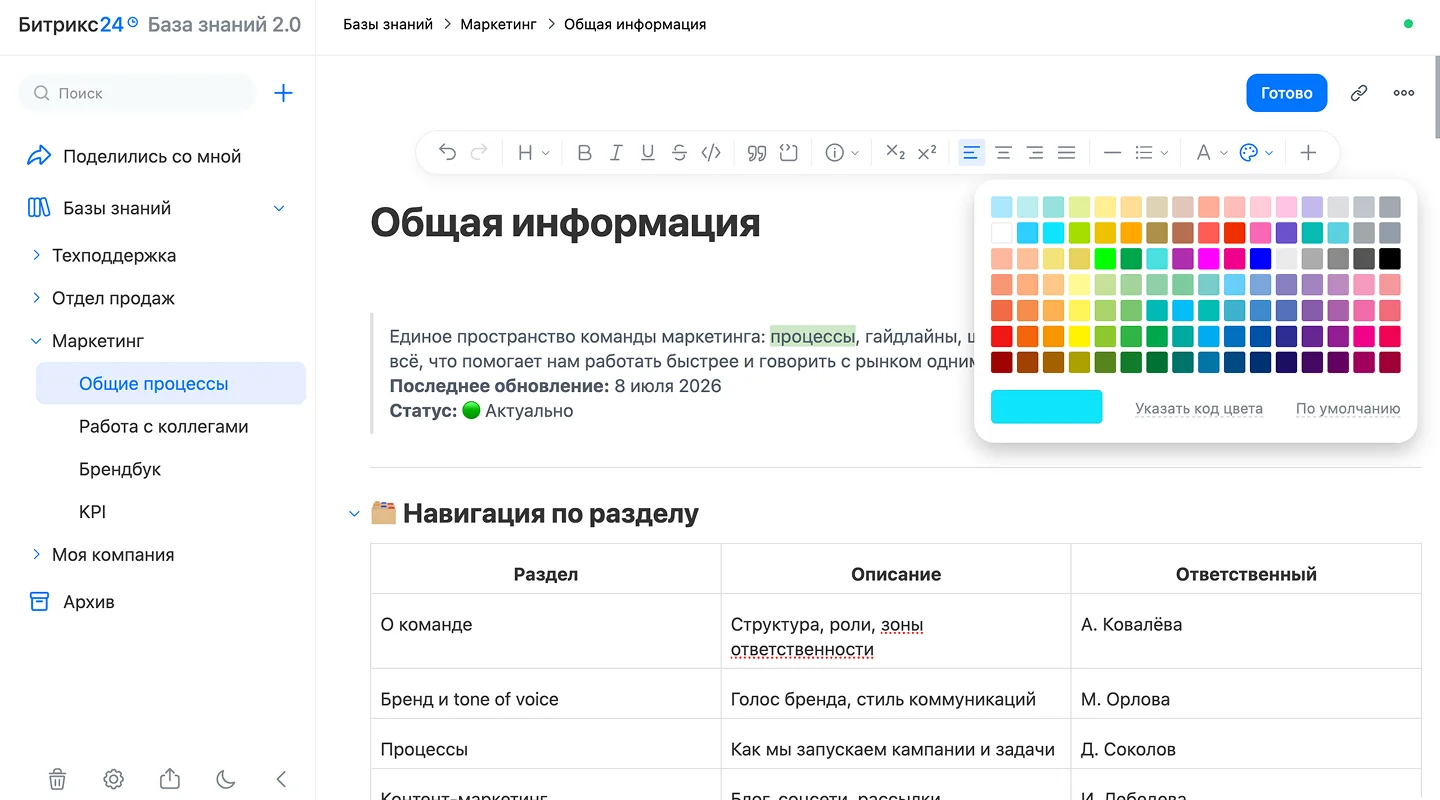Viewport: 1440px width, 800px height.
Task: Click Указать код цвета link
Action: click(1199, 408)
